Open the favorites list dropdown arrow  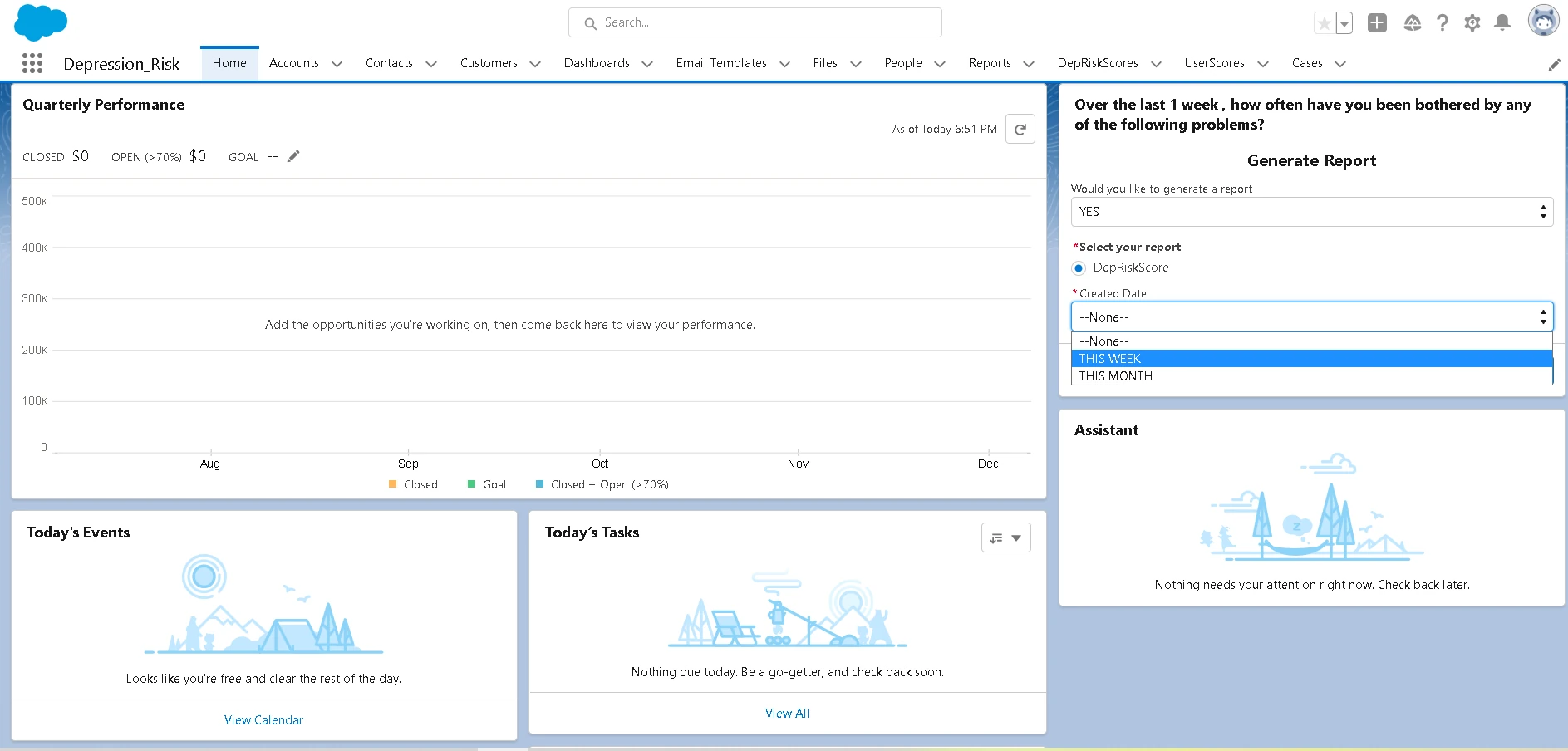tap(1344, 23)
